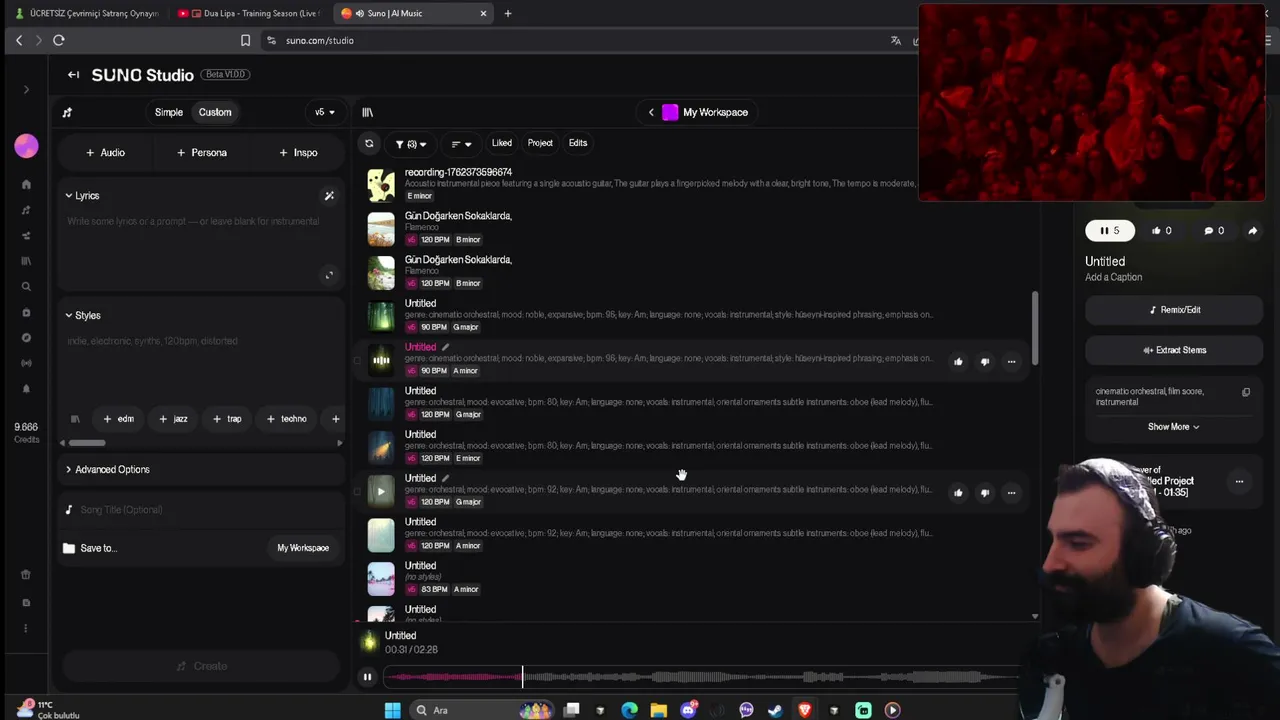The image size is (1280, 720).
Task: Click the thumbs up count in right panel
Action: [x=1161, y=231]
